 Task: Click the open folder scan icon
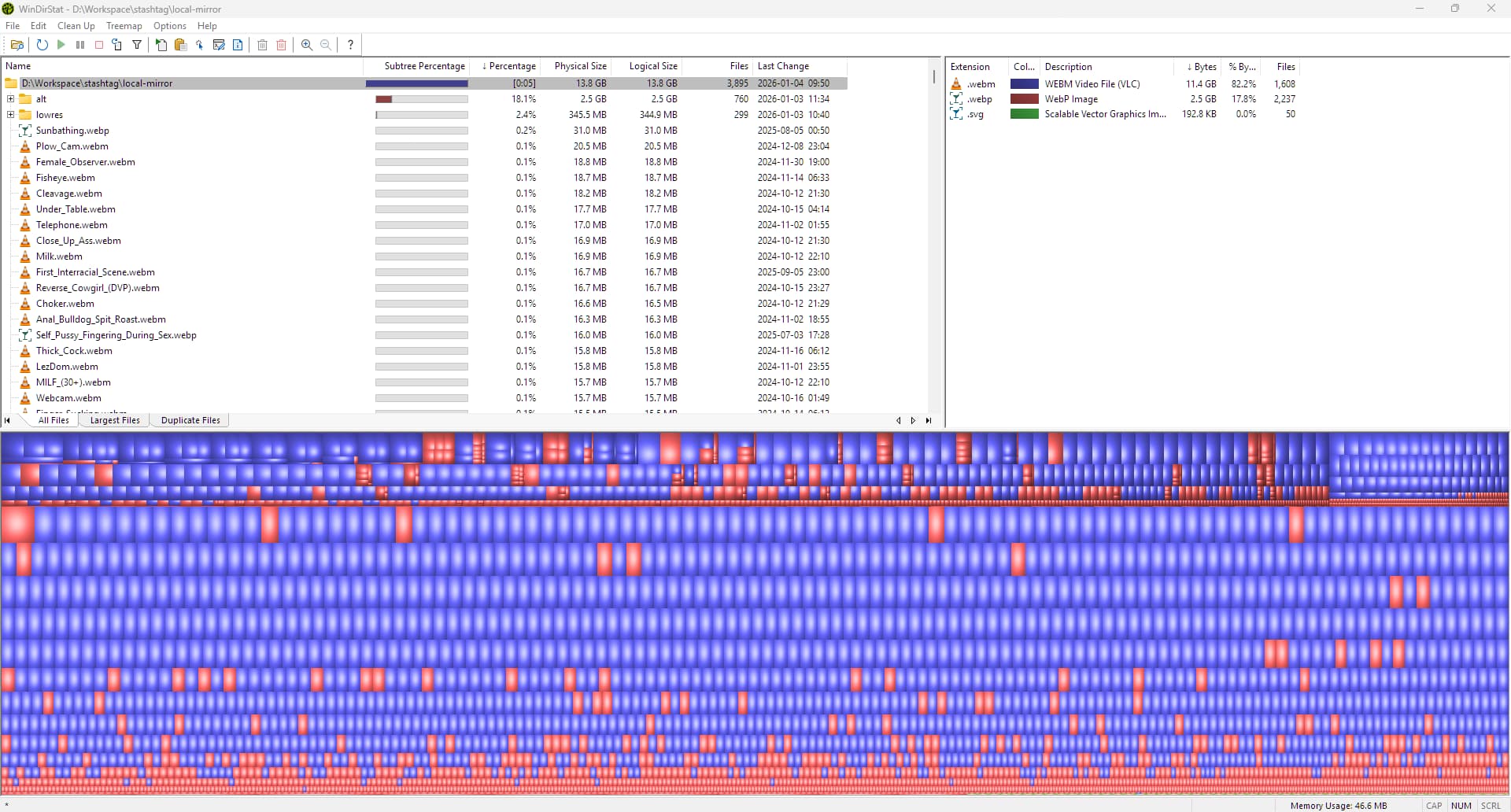(17, 45)
